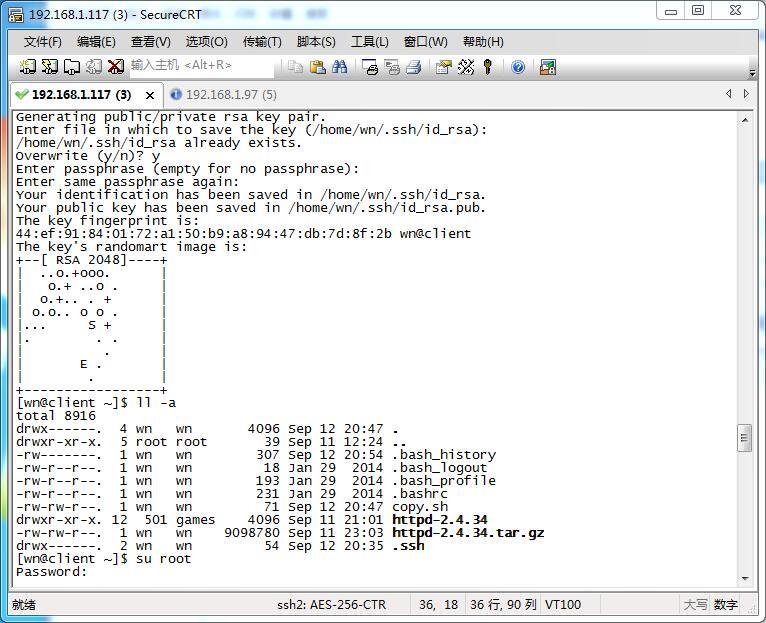
Task: Click the terminal scrollbar thumb
Action: (x=745, y=438)
